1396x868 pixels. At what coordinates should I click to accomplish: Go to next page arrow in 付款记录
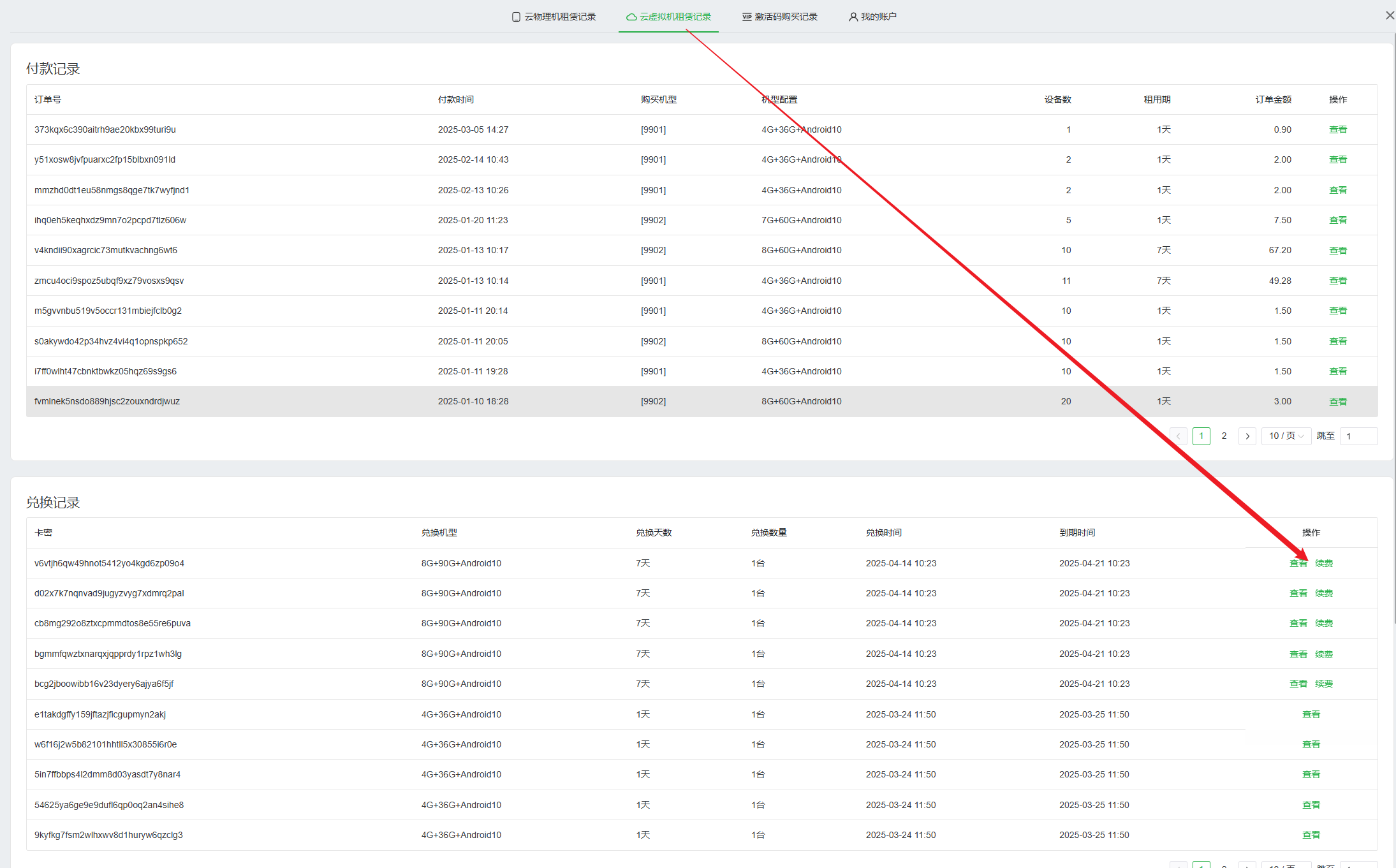coord(1247,436)
